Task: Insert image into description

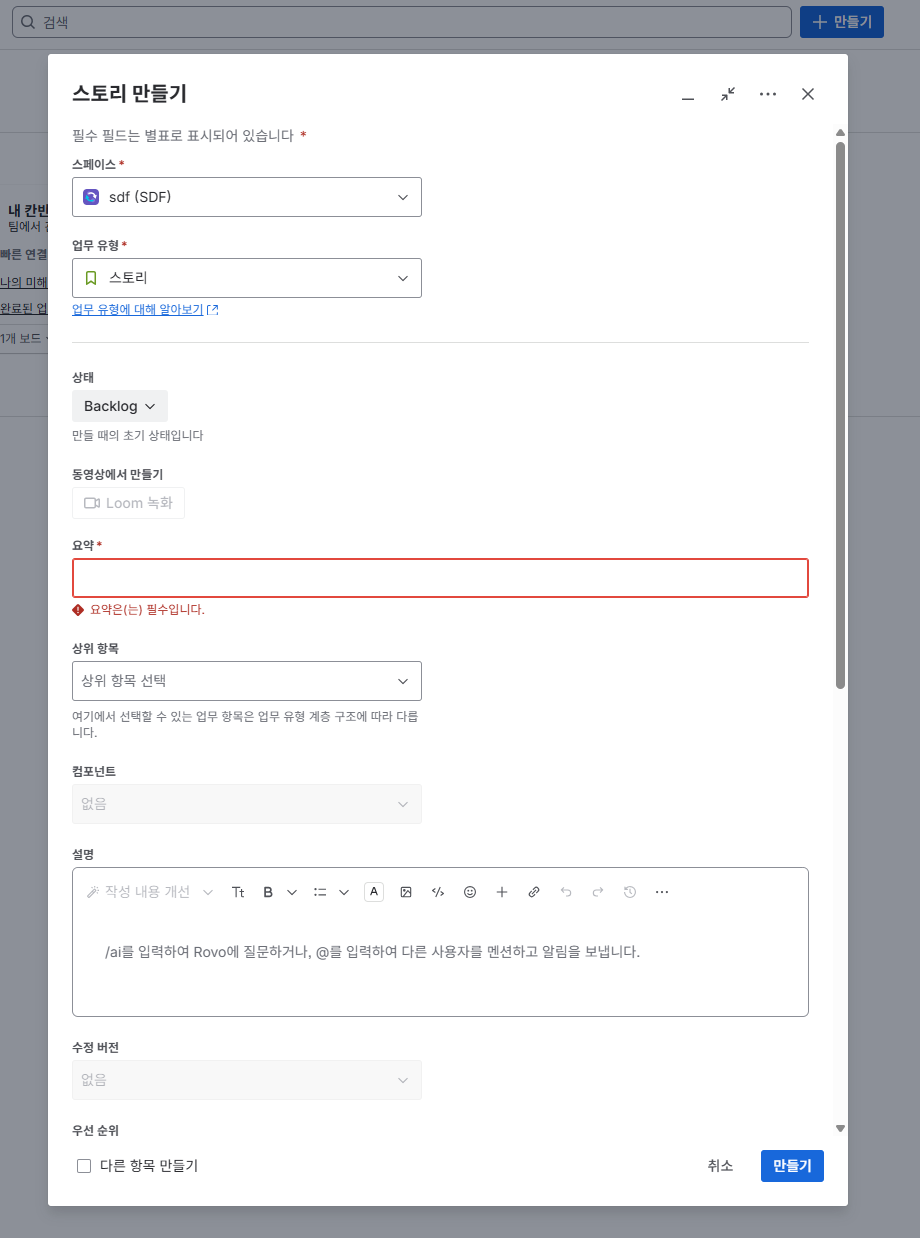Action: tap(406, 892)
